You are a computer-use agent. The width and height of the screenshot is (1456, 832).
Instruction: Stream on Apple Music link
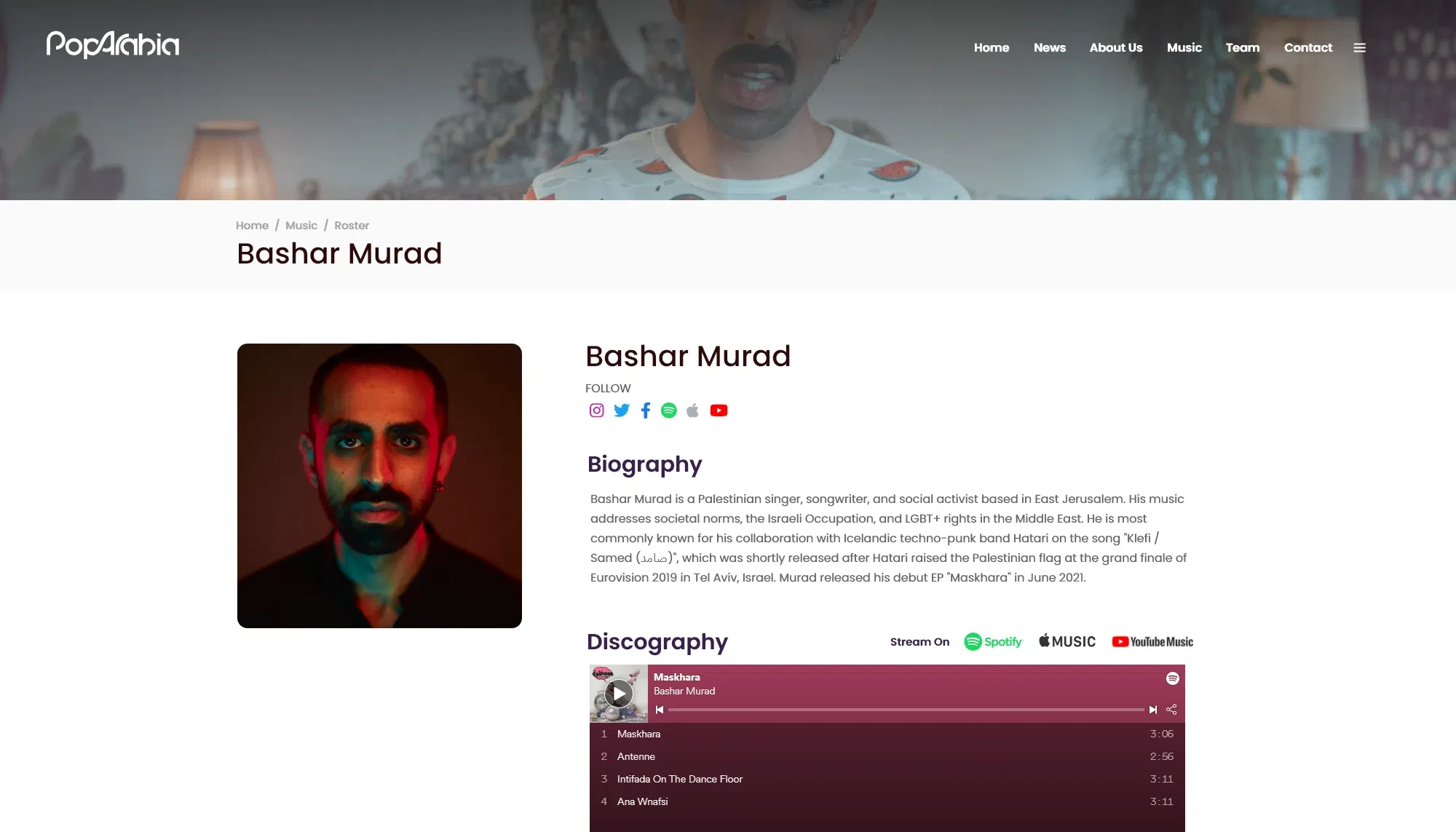tap(1067, 641)
